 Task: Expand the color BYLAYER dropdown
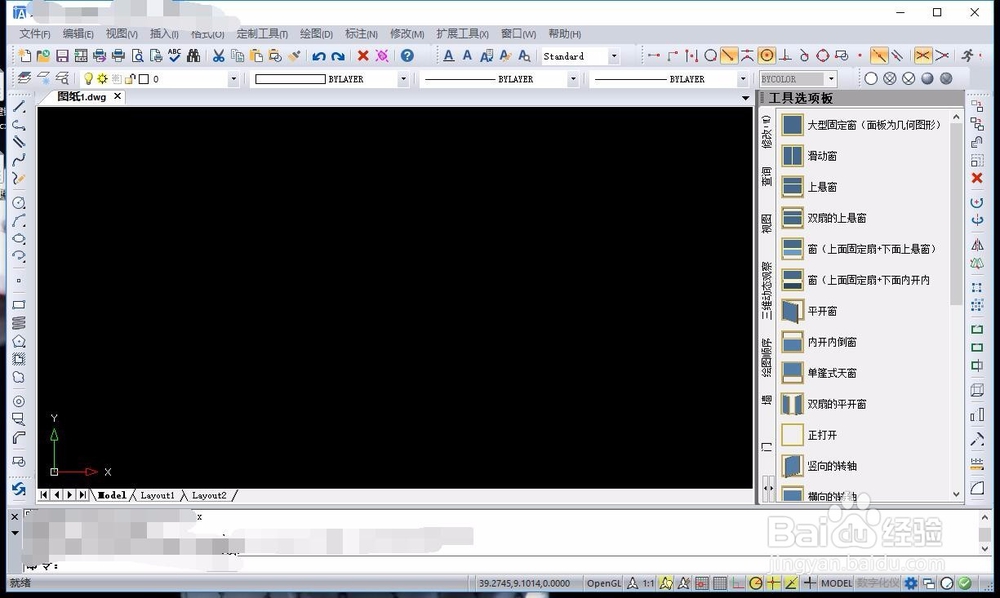coord(403,79)
